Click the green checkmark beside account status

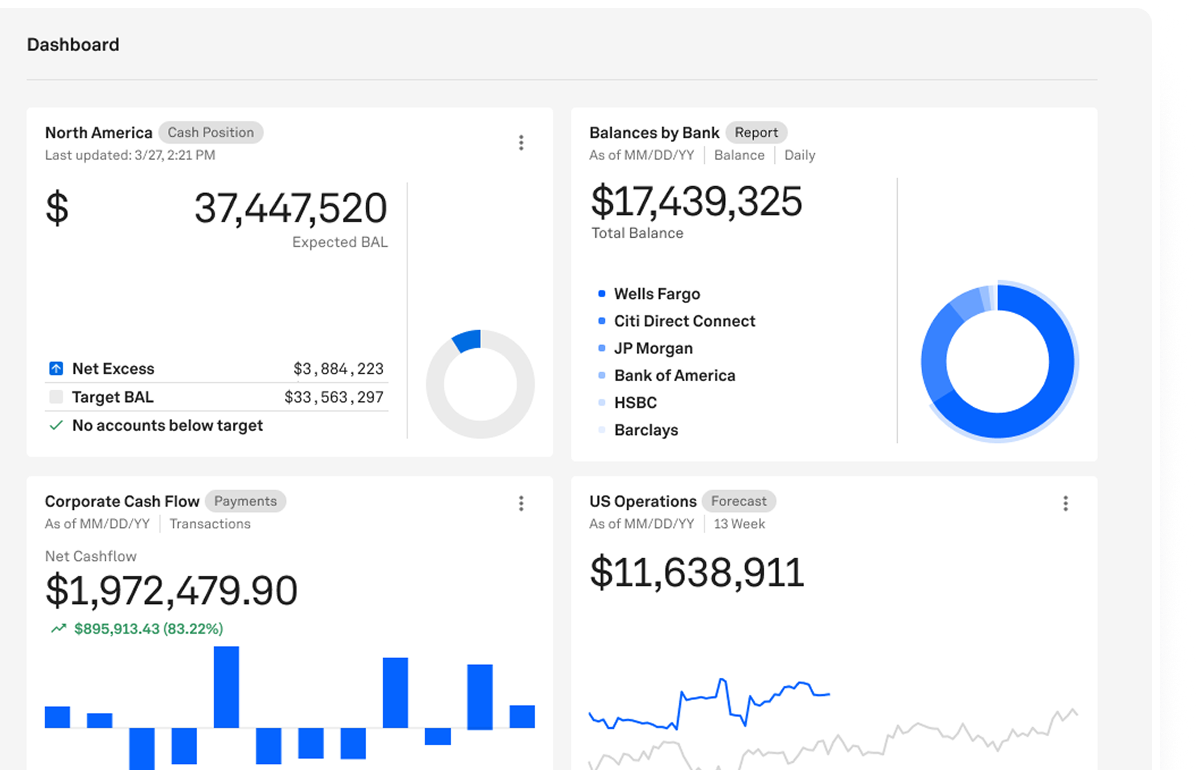[54, 425]
